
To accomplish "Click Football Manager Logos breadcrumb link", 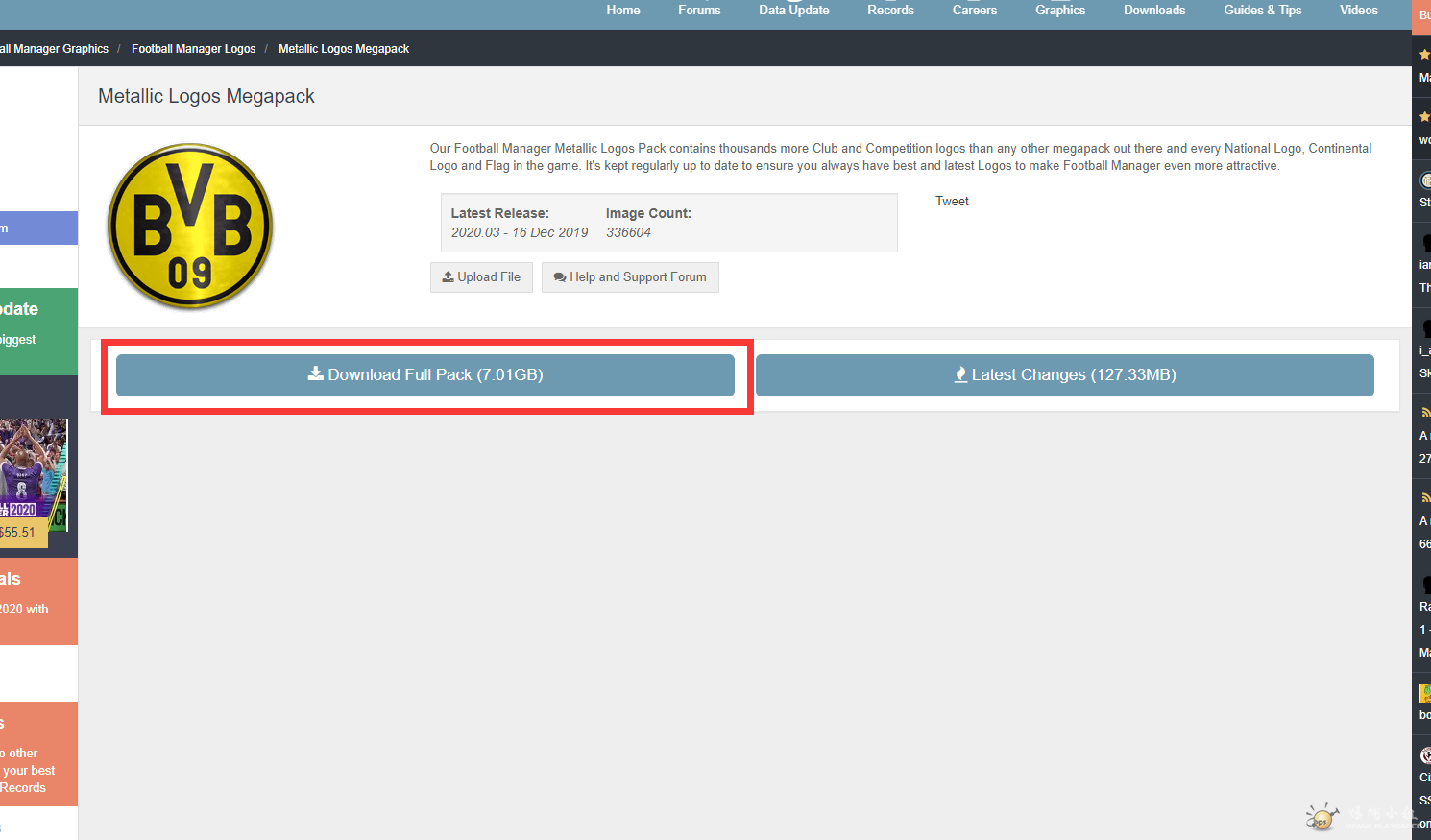I will click(193, 49).
